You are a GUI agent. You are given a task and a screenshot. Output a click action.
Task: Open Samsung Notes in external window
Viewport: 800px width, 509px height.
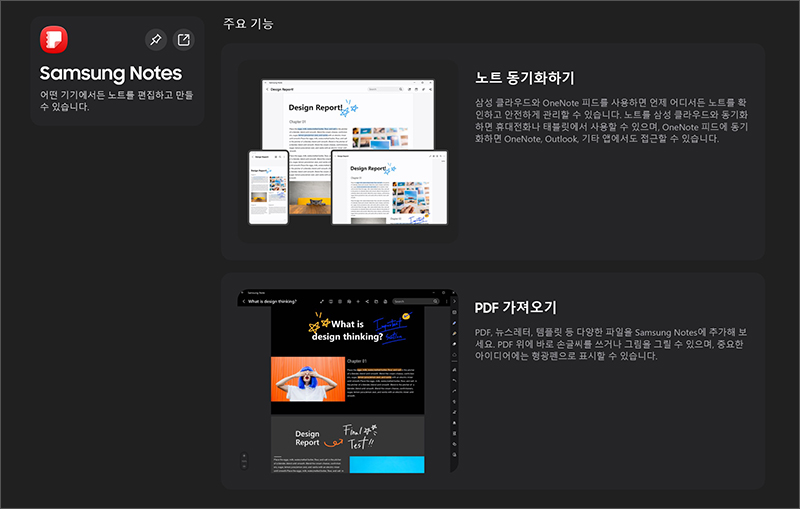(184, 40)
